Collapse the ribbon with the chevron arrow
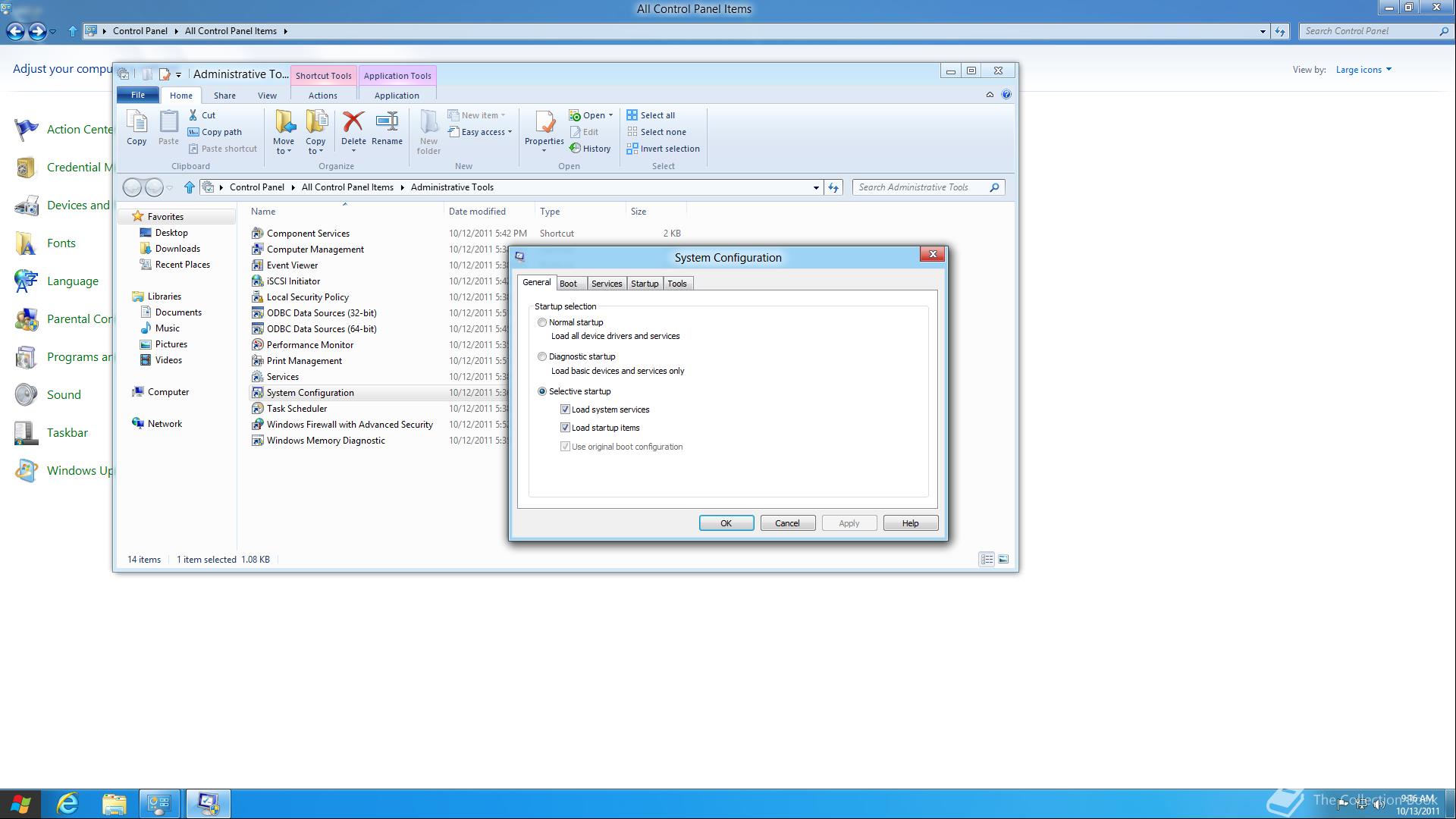1456x819 pixels. [990, 95]
